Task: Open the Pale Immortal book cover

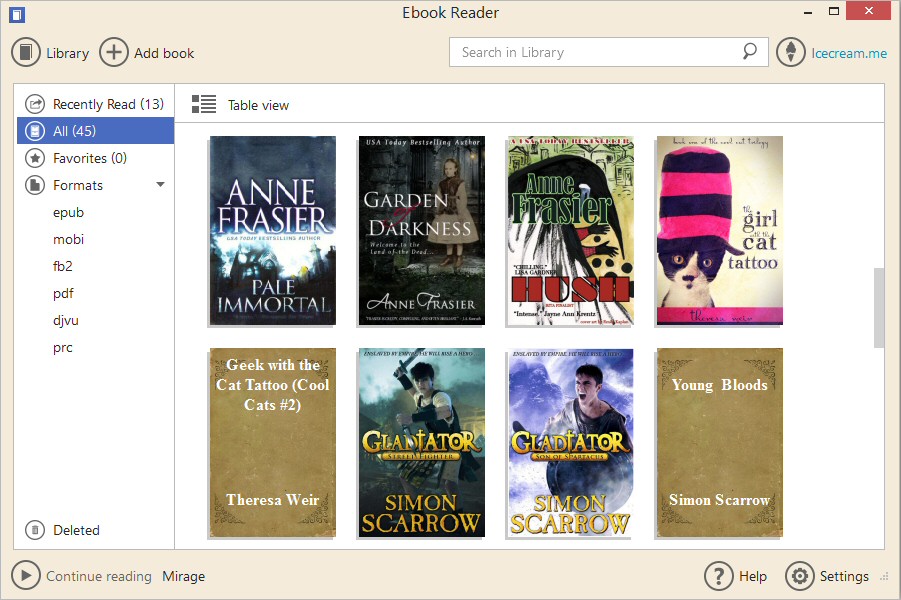Action: pos(273,230)
